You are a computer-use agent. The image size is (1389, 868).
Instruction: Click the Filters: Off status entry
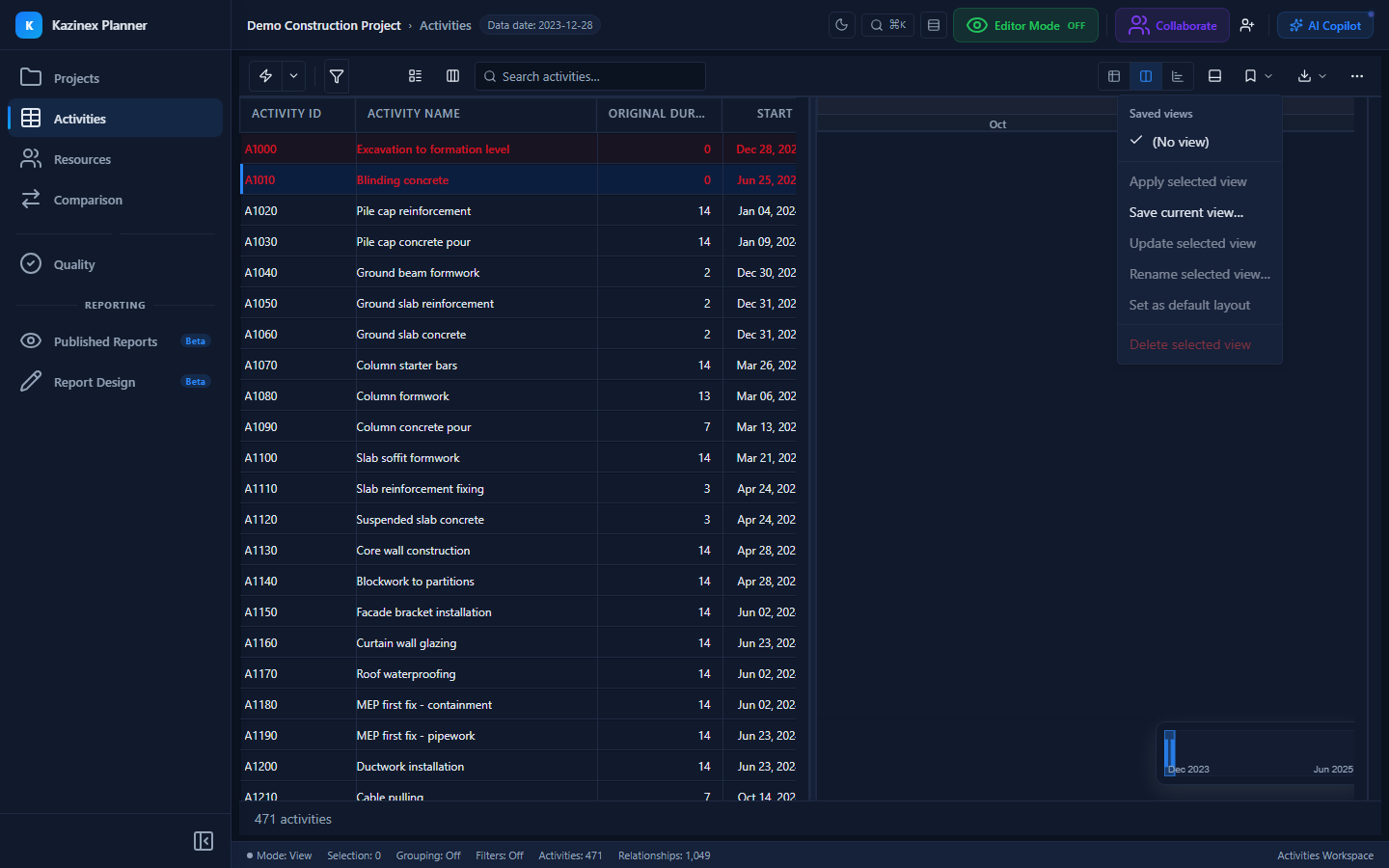point(500,855)
